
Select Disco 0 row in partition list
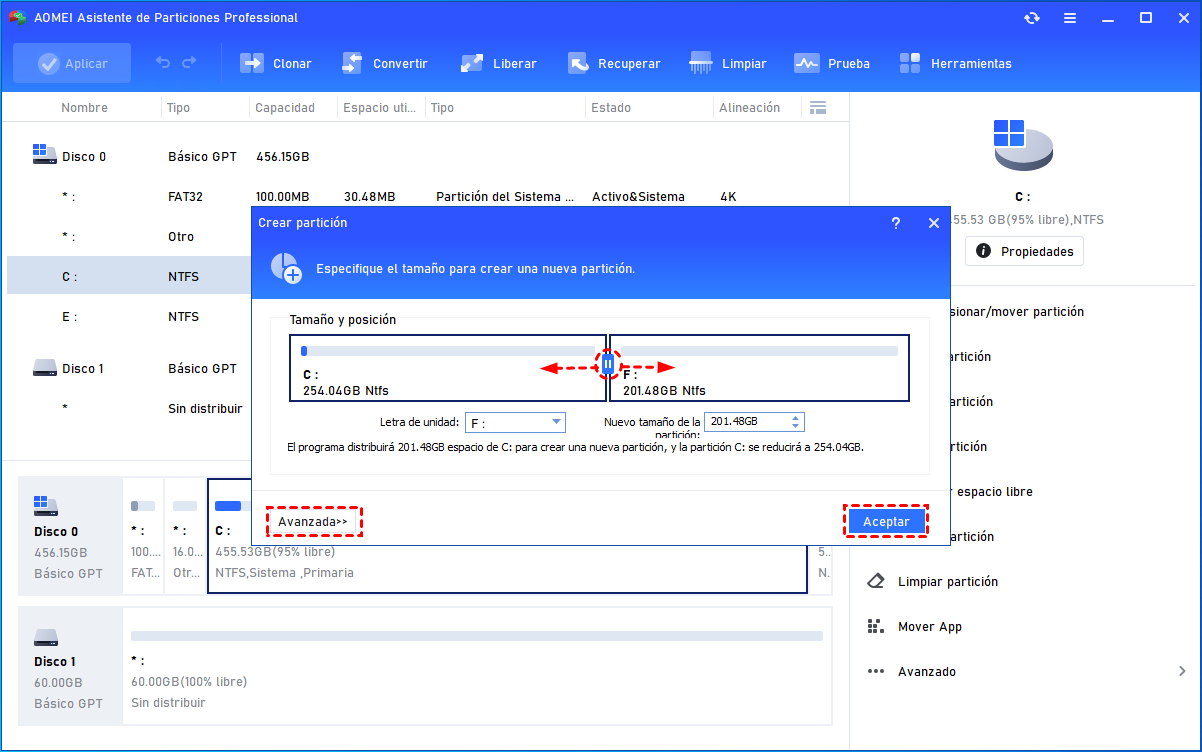[x=428, y=157]
